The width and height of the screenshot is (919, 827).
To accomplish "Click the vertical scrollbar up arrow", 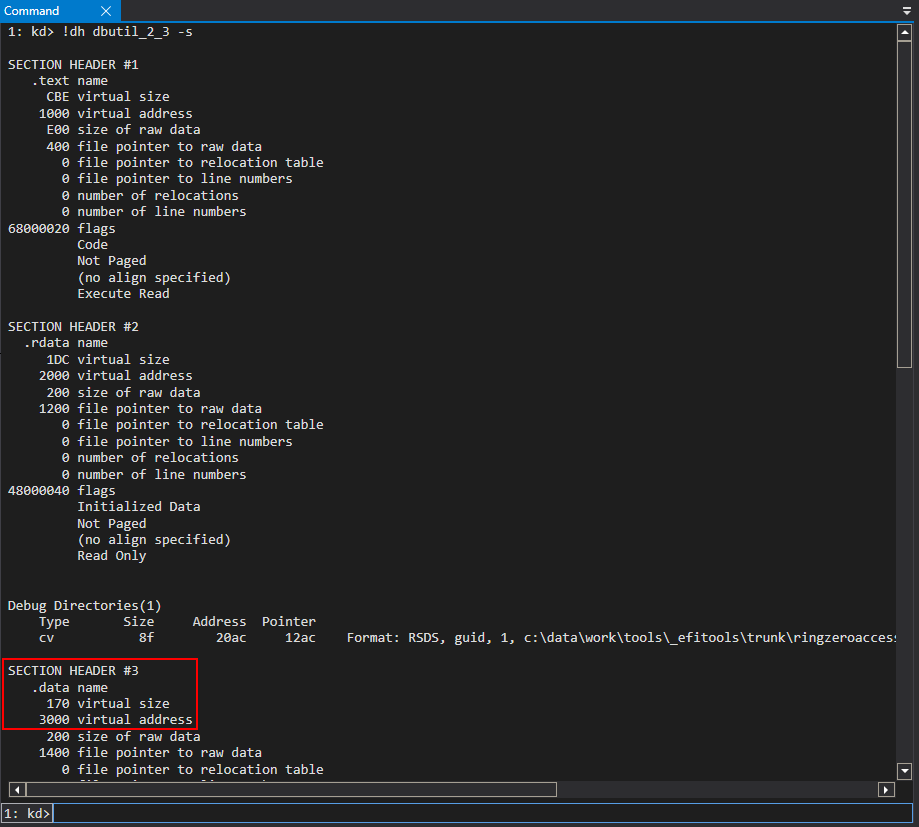I will [905, 32].
